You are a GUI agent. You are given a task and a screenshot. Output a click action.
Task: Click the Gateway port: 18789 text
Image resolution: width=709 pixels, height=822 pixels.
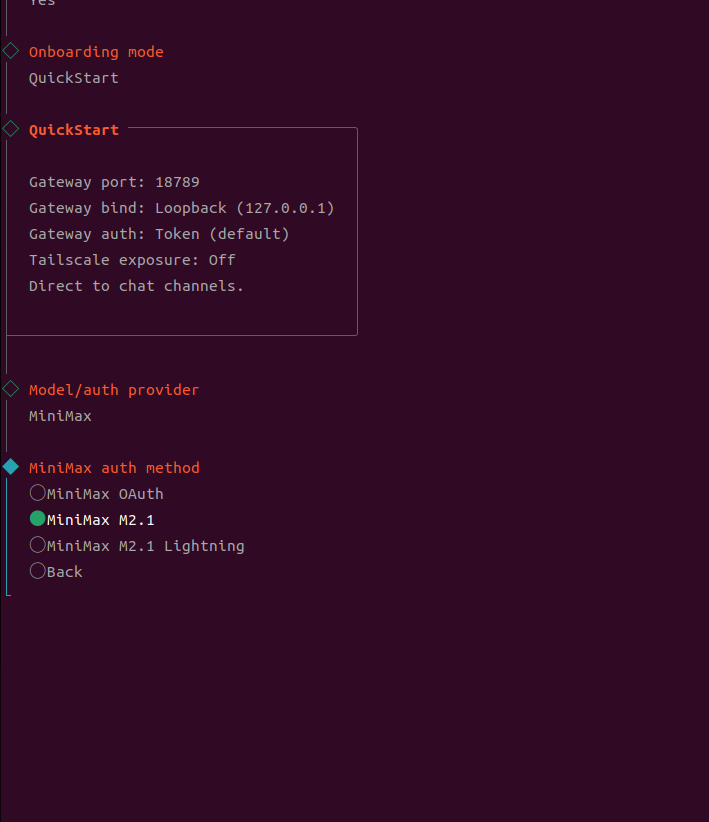tap(114, 181)
